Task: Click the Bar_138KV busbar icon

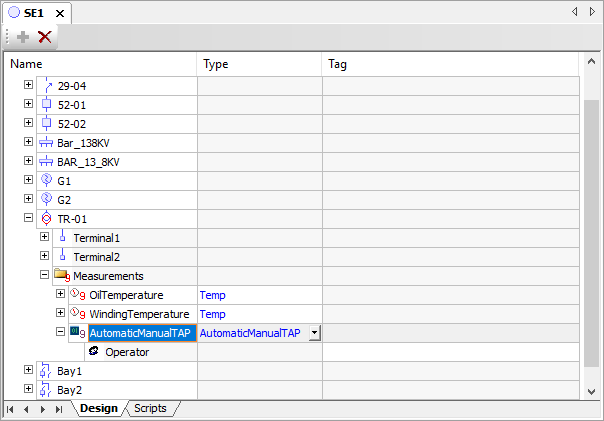Action: (46, 143)
